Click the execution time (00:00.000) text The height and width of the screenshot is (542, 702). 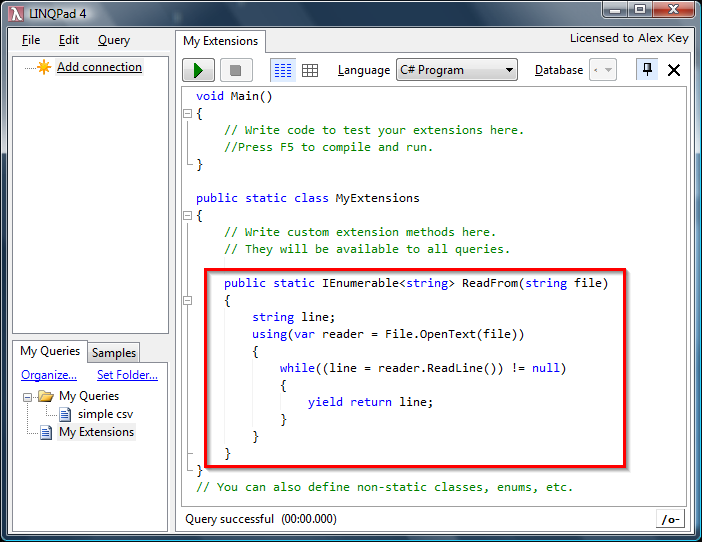pyautogui.click(x=309, y=519)
